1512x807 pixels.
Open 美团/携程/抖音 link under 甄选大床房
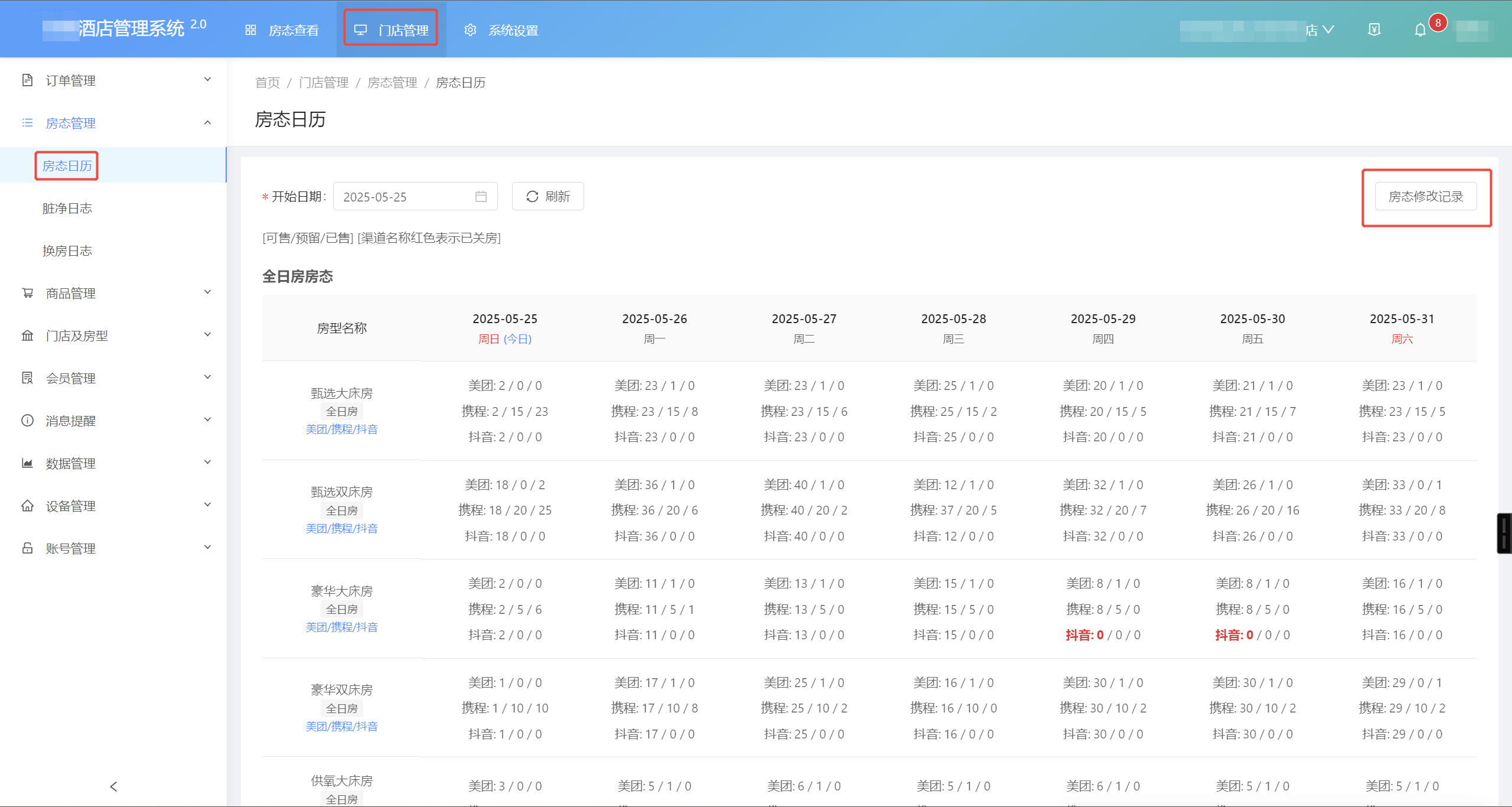click(x=341, y=429)
